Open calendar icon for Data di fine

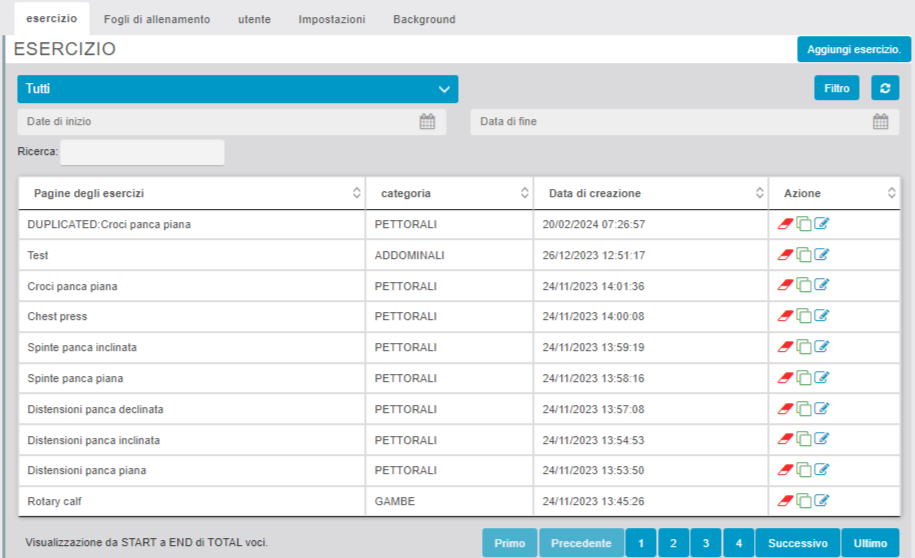[880, 122]
